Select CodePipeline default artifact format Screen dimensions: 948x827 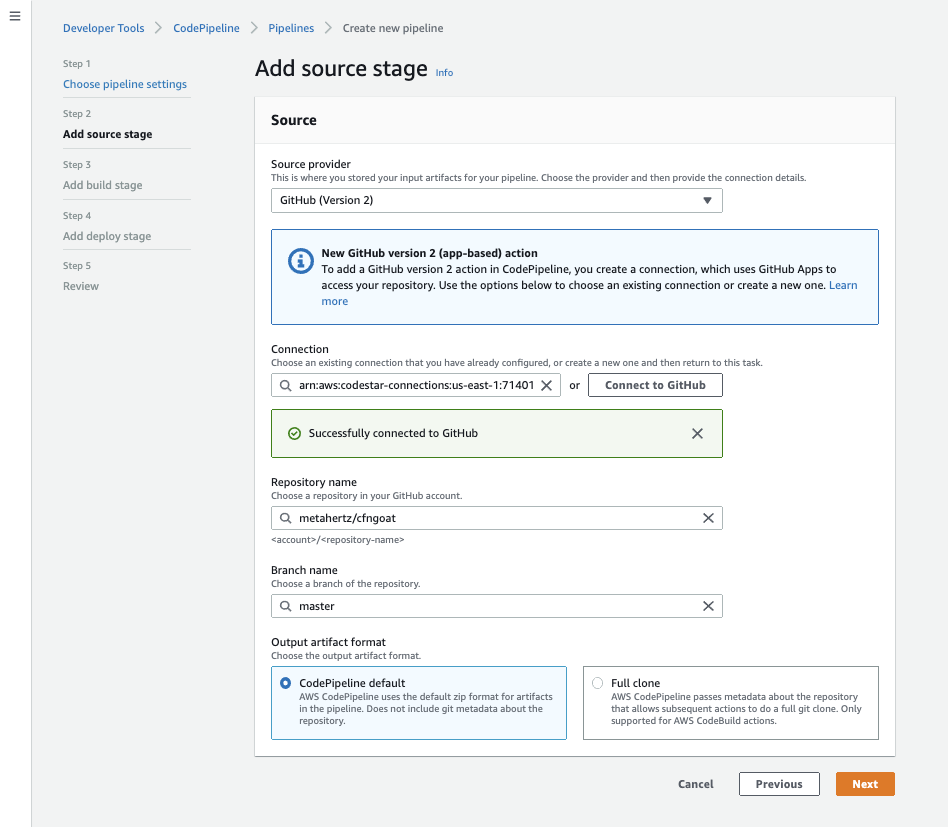click(285, 683)
